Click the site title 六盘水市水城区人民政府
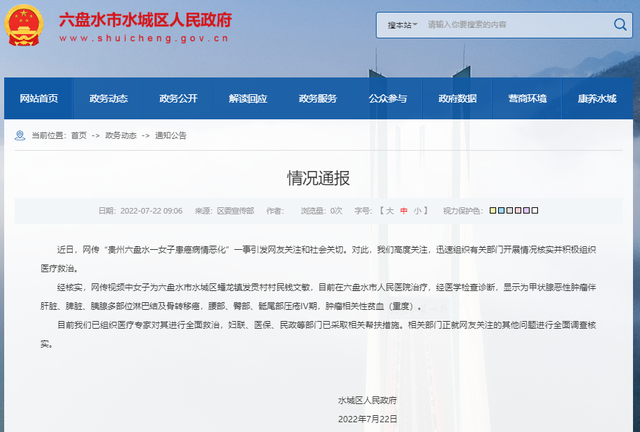640x432 pixels. 145,20
